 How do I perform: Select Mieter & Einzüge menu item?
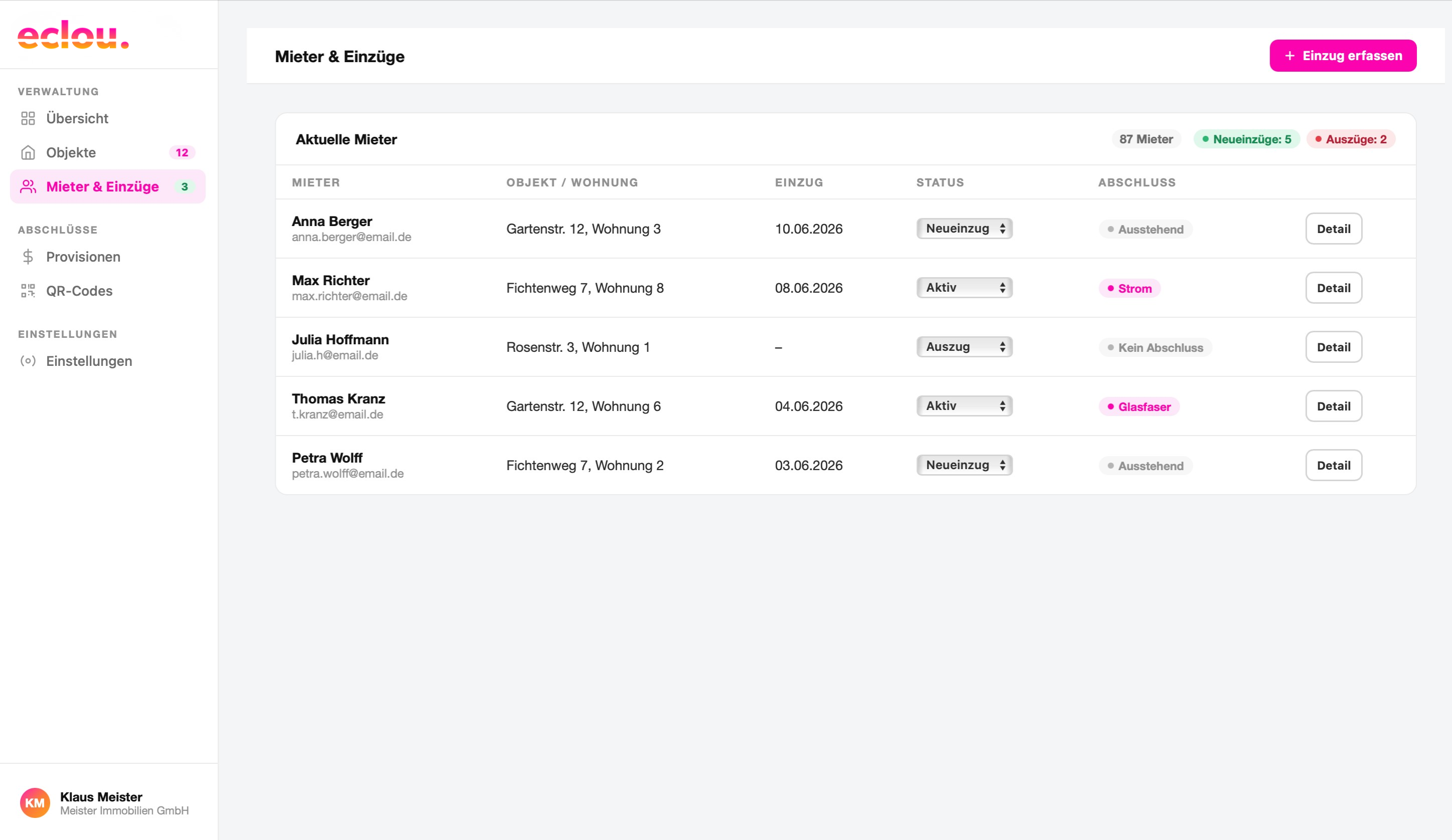(x=108, y=186)
